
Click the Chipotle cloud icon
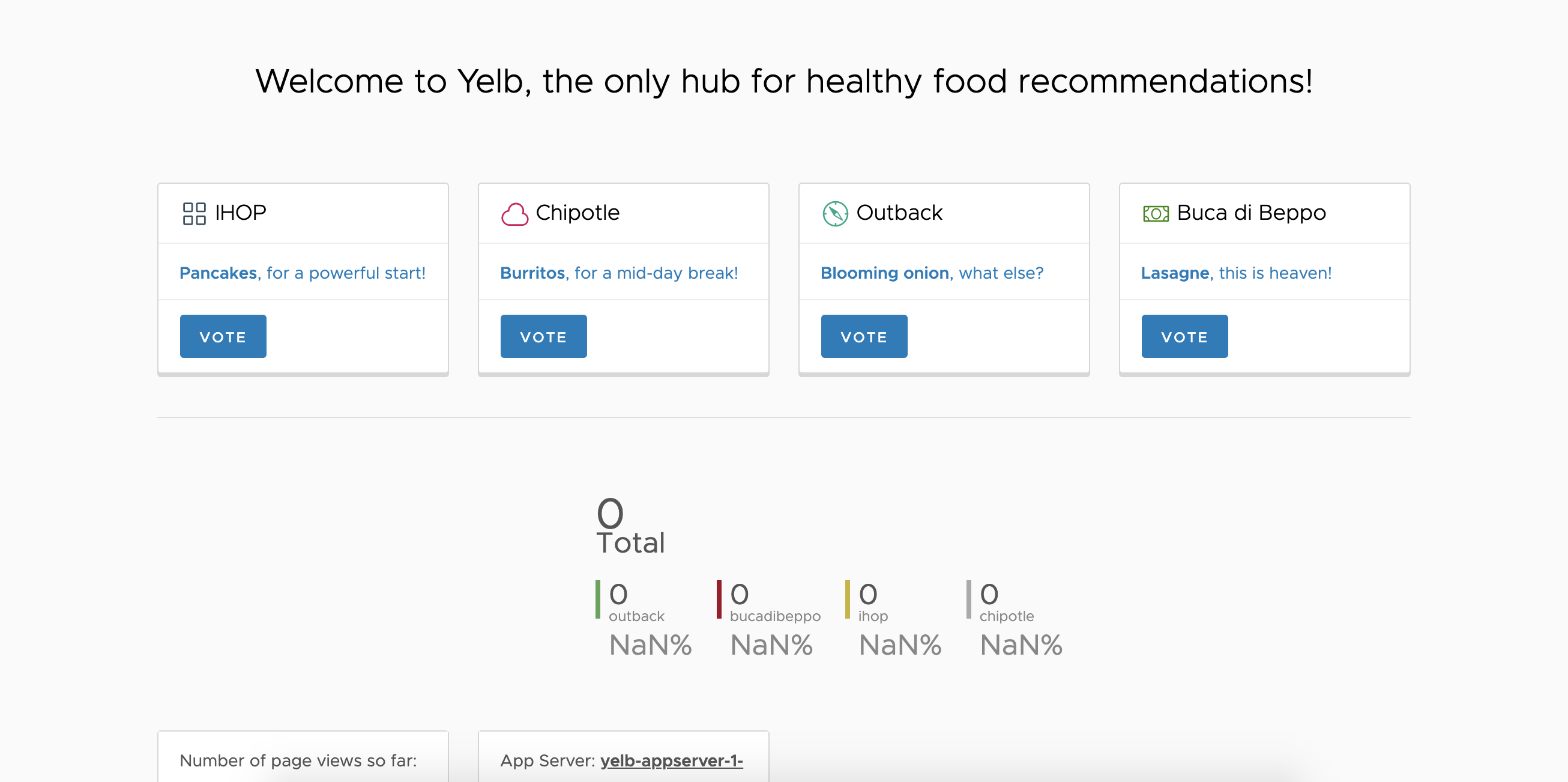coord(514,213)
